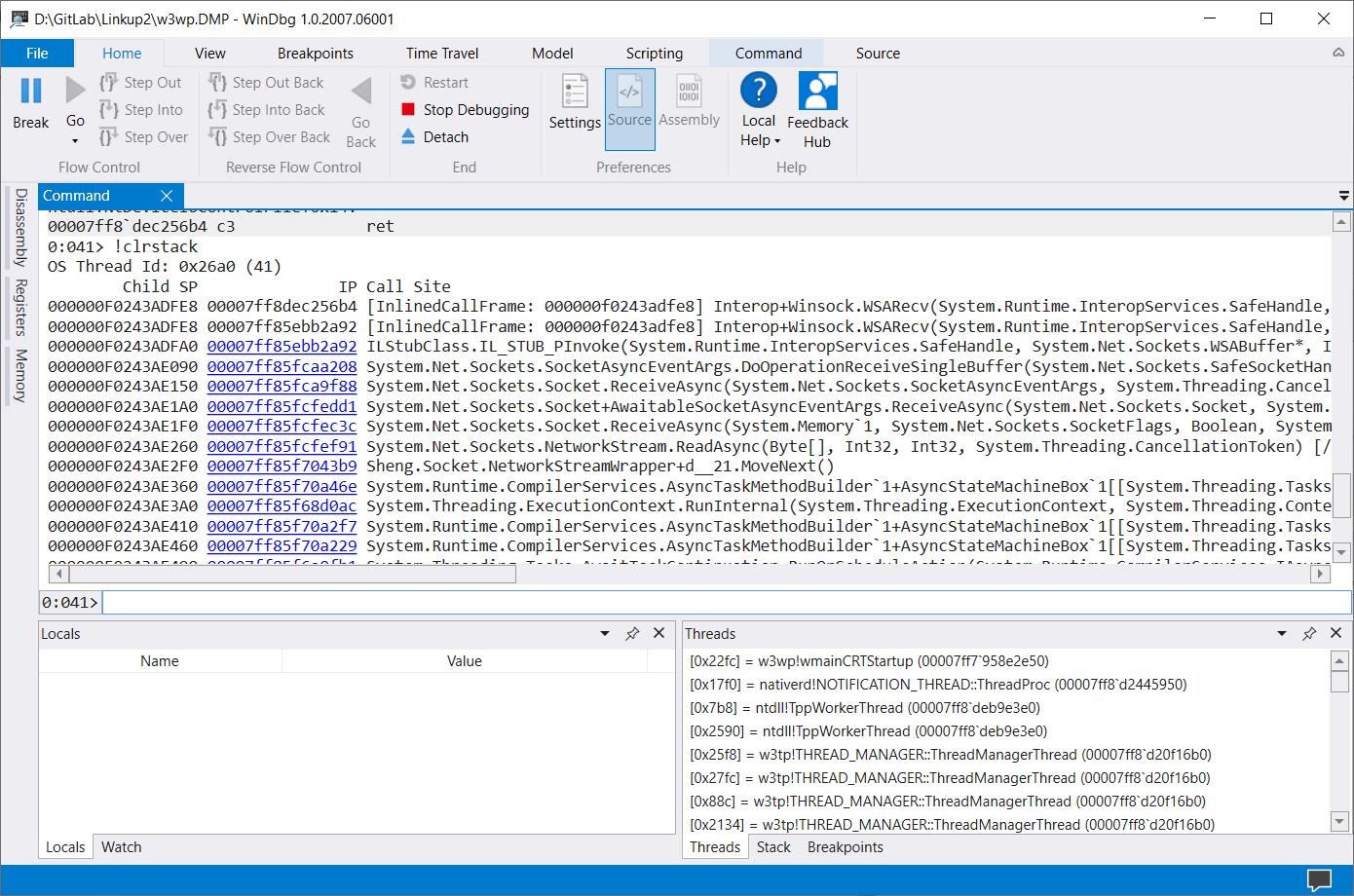Screen dimensions: 1354x896
Task: Switch to the bottom Breakpoints tab
Action: coord(846,847)
